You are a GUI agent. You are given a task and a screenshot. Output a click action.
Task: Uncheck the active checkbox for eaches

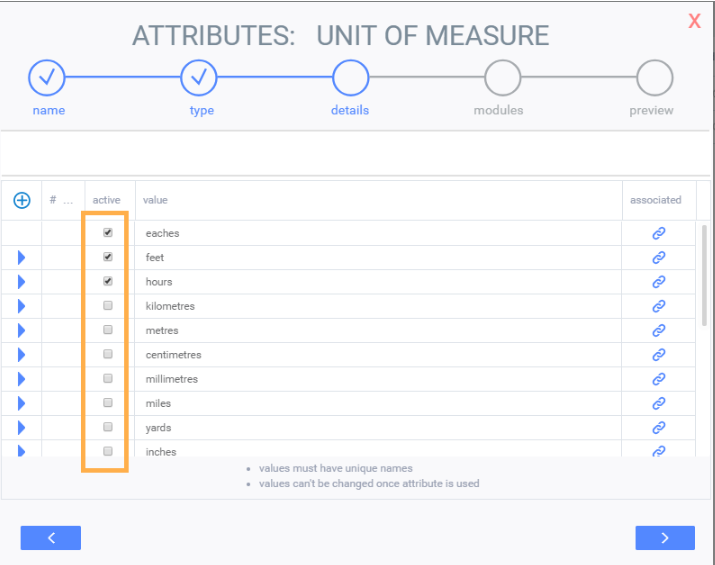[108, 232]
